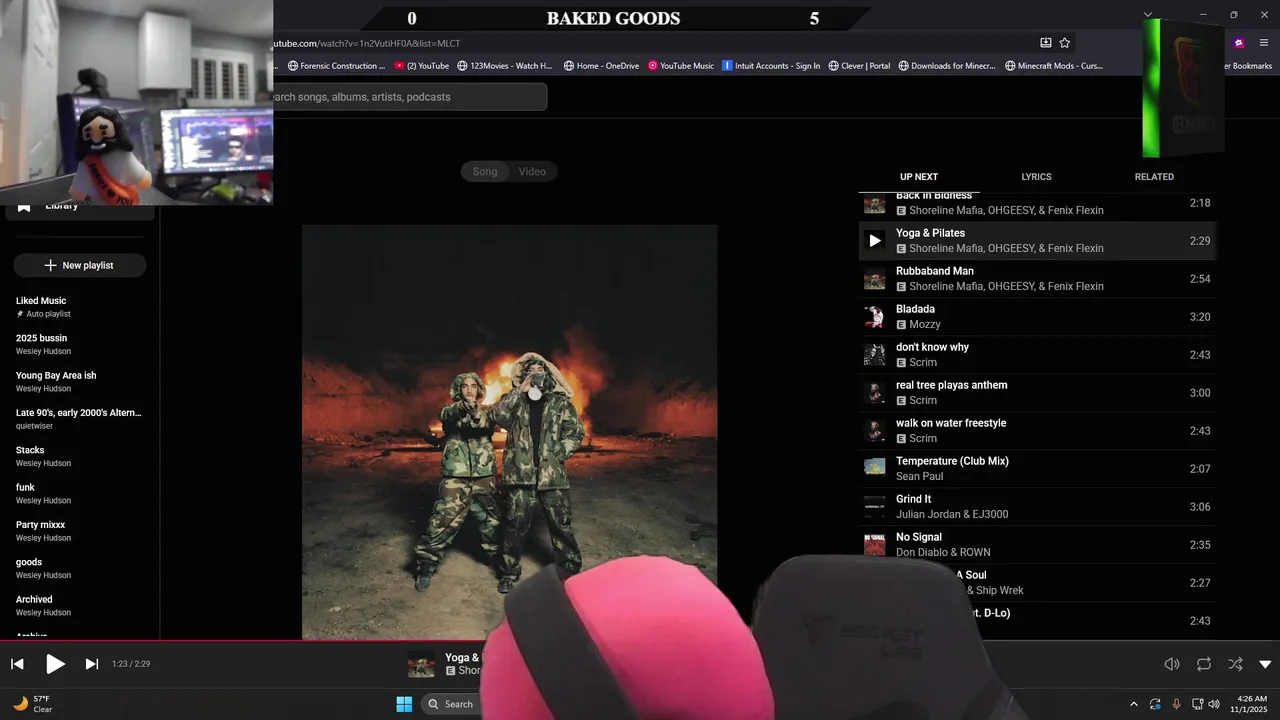Click the microphone tray icon
This screenshot has width=1280, height=720.
click(1176, 704)
